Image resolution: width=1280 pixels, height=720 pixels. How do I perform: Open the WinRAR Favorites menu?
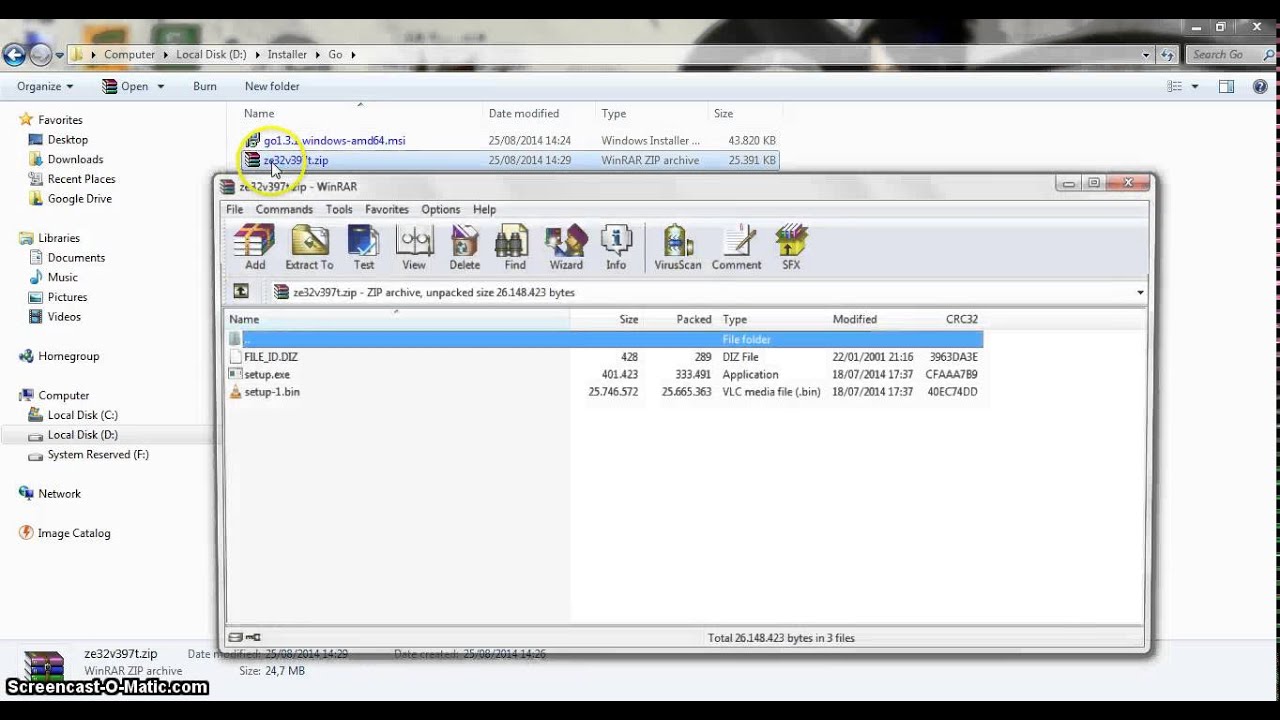pos(387,210)
